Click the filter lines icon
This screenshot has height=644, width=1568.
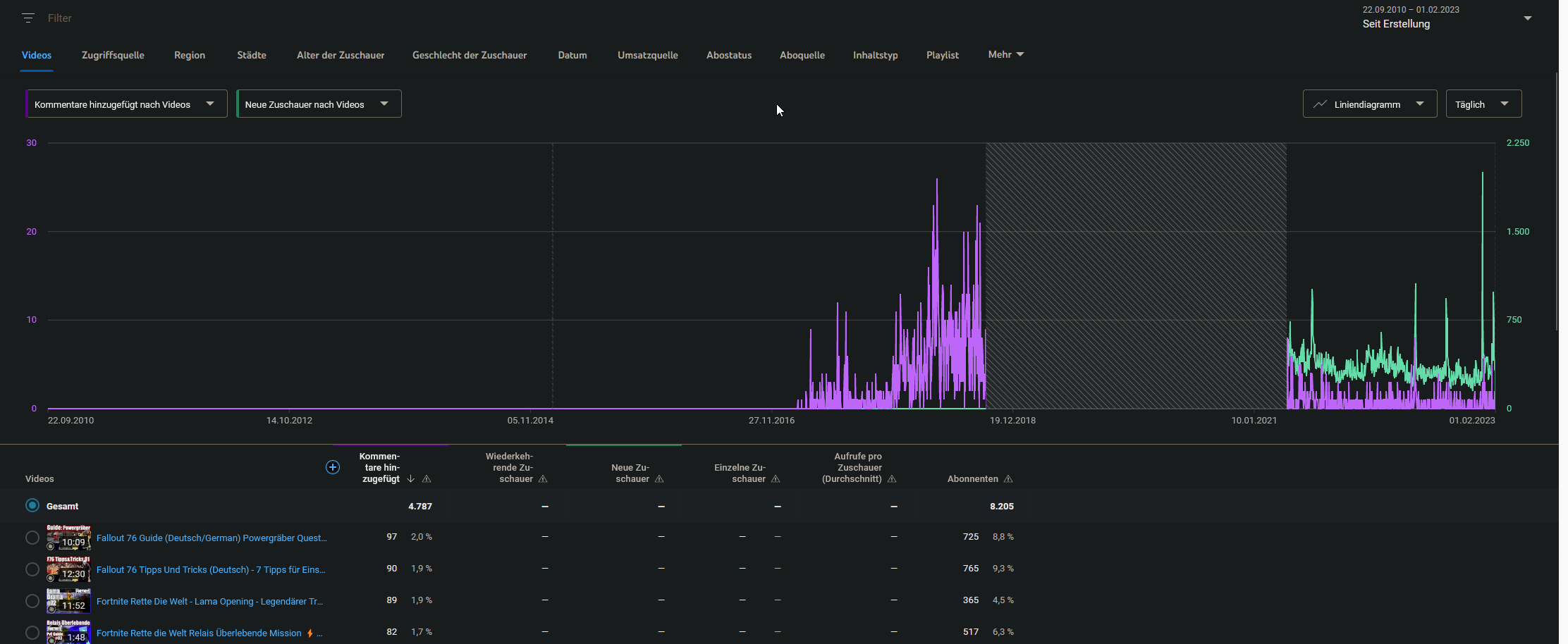click(28, 18)
